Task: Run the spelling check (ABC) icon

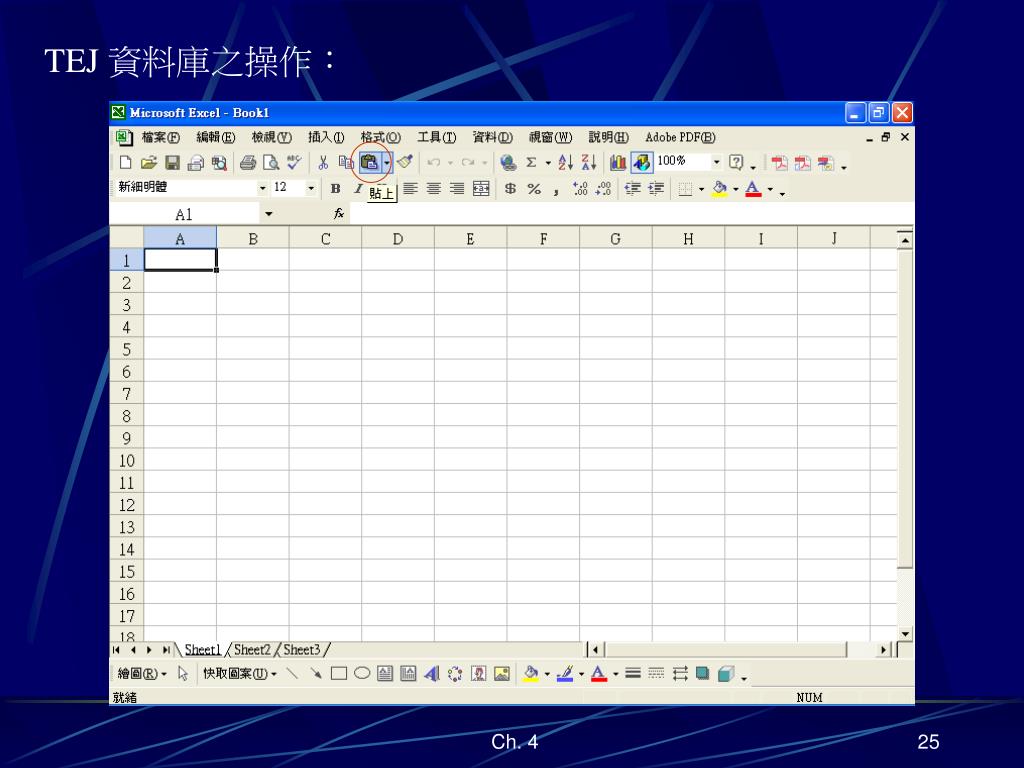Action: (294, 163)
